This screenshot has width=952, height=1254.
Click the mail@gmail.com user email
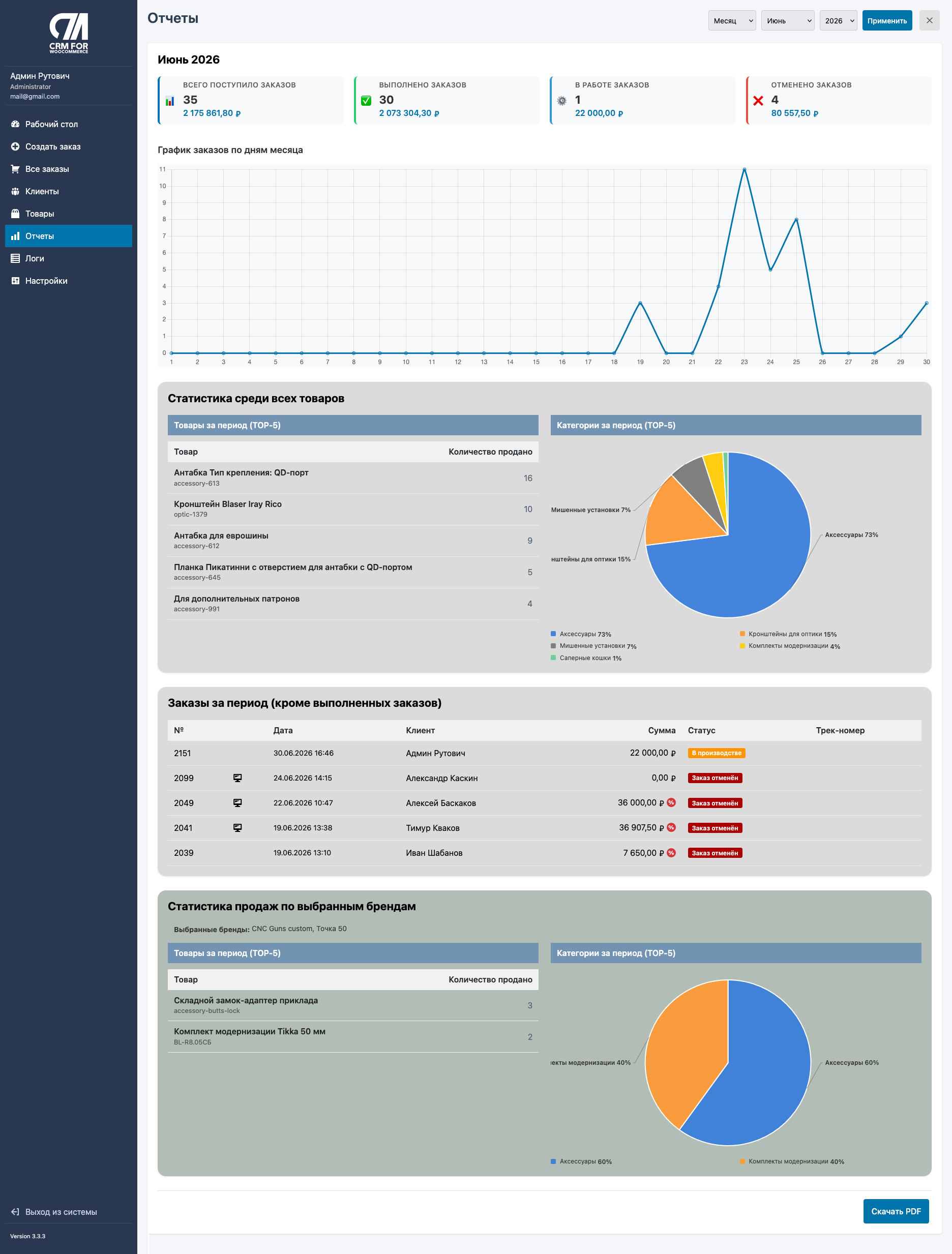pos(35,97)
